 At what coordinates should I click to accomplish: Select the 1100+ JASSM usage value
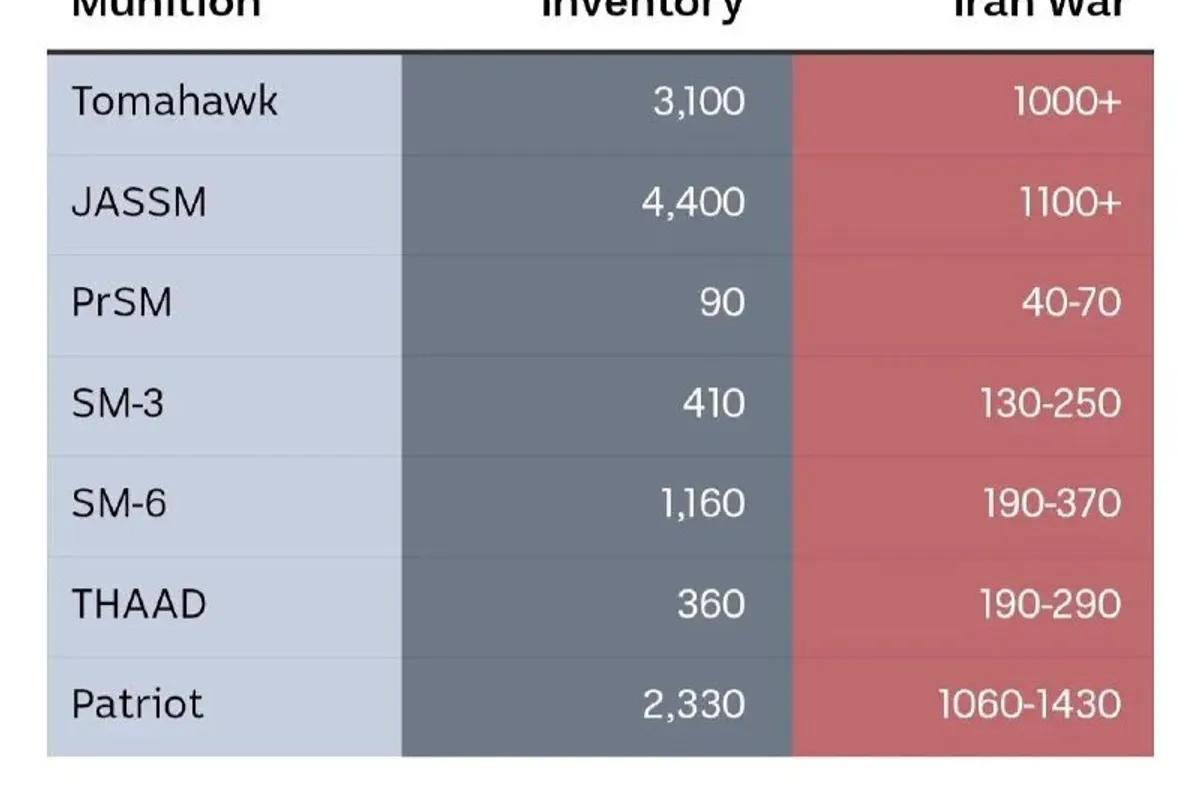(x=1070, y=203)
